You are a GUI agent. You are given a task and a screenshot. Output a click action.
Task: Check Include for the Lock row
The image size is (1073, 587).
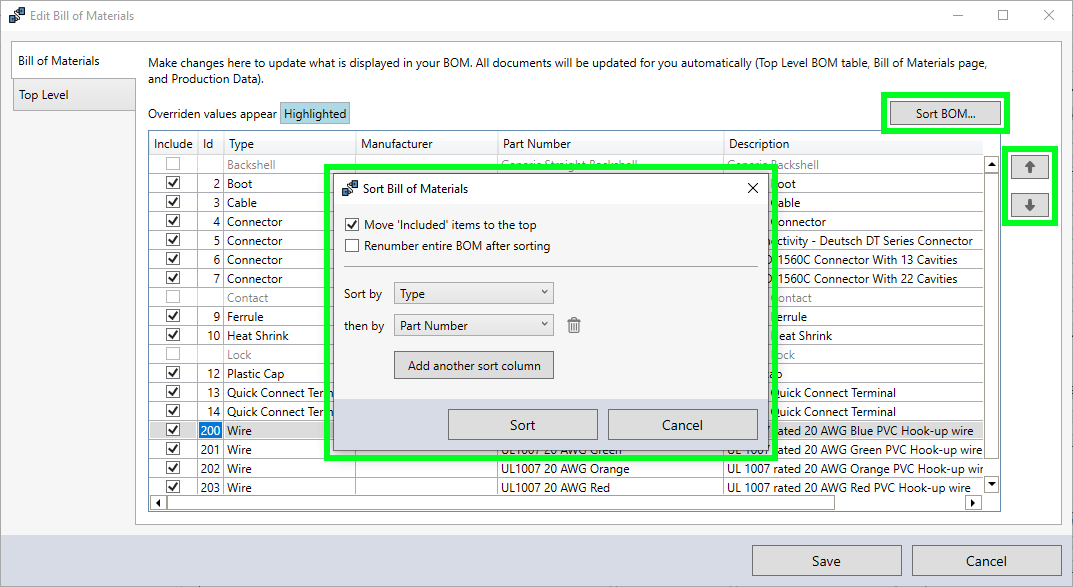173,354
